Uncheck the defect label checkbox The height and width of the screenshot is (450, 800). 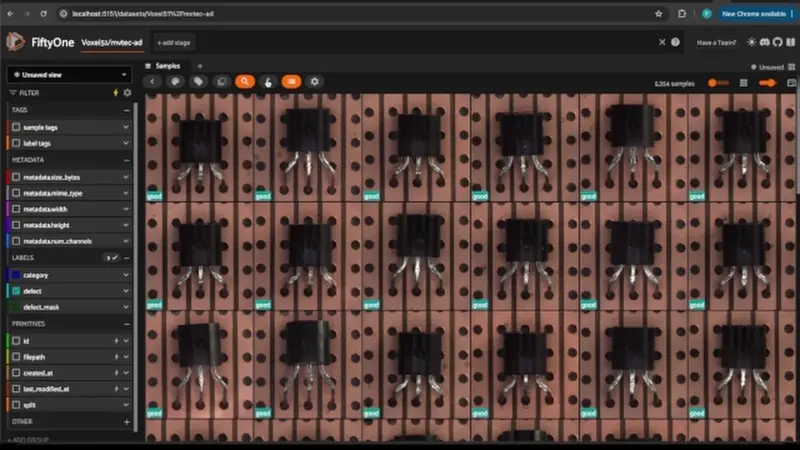[16, 291]
